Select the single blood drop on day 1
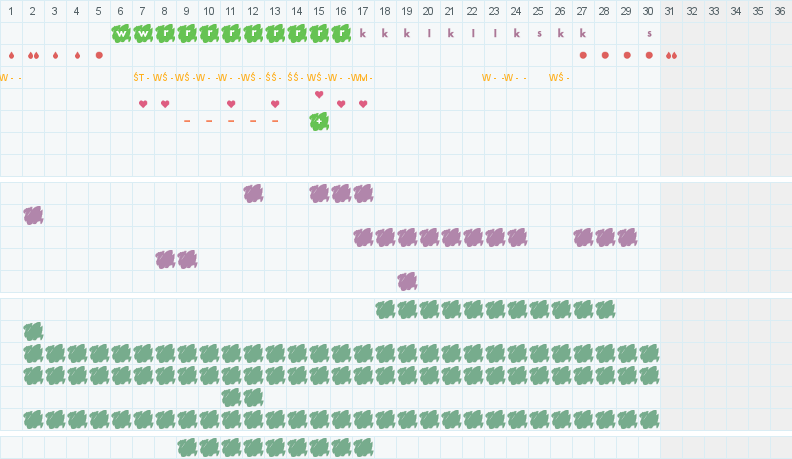Image resolution: width=792 pixels, height=459 pixels. pos(11,55)
